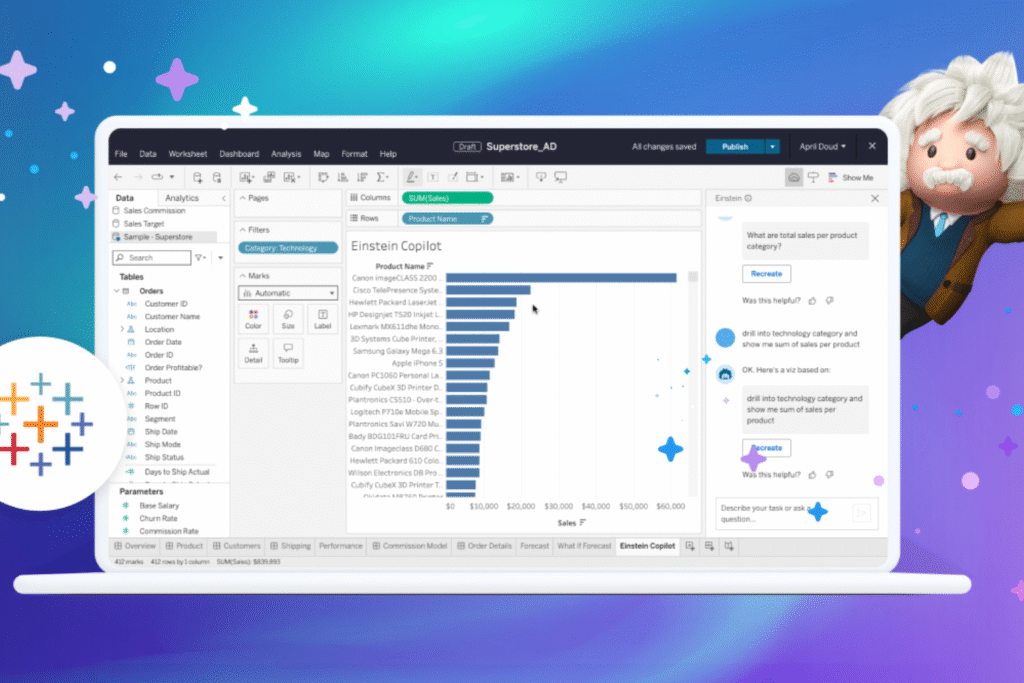Click the swap rows and columns icon
Screen dimensions: 1024x683
323,177
